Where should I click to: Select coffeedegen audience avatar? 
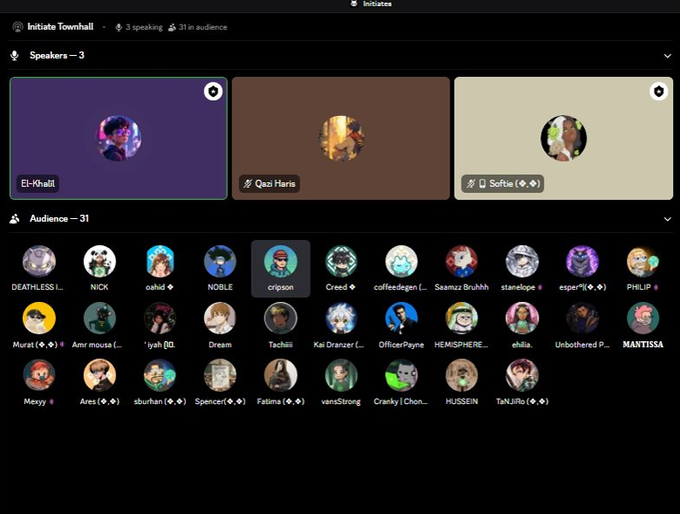pyautogui.click(x=401, y=262)
